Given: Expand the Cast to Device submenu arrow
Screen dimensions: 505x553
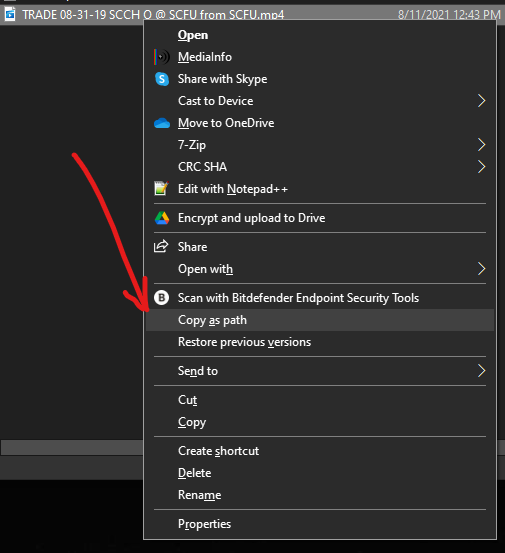Looking at the screenshot, I should (x=481, y=101).
